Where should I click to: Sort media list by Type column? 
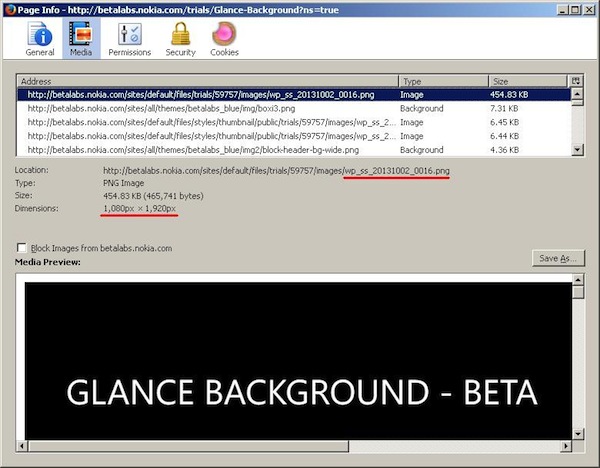(444, 81)
